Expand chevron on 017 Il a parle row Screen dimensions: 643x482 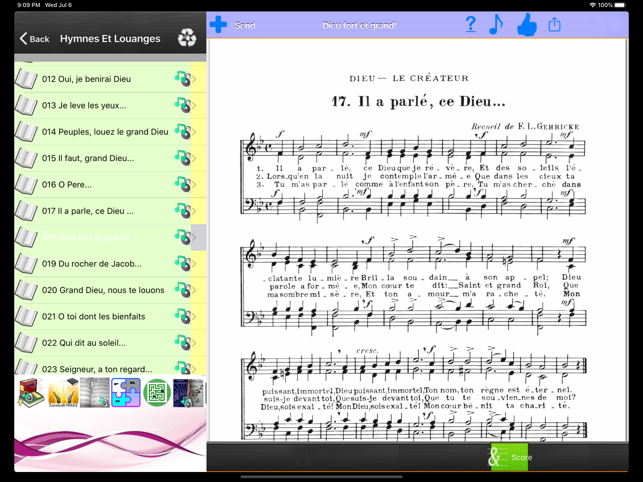click(x=194, y=211)
